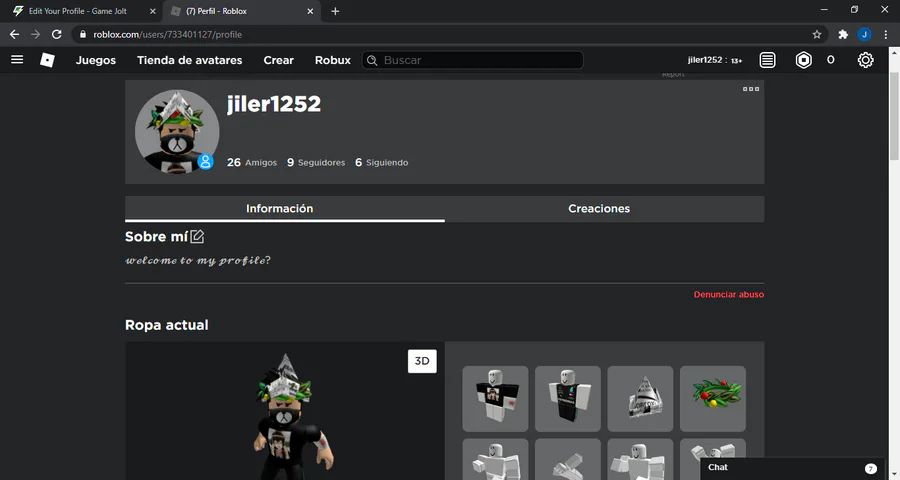Open the Juegos menu item

point(96,60)
